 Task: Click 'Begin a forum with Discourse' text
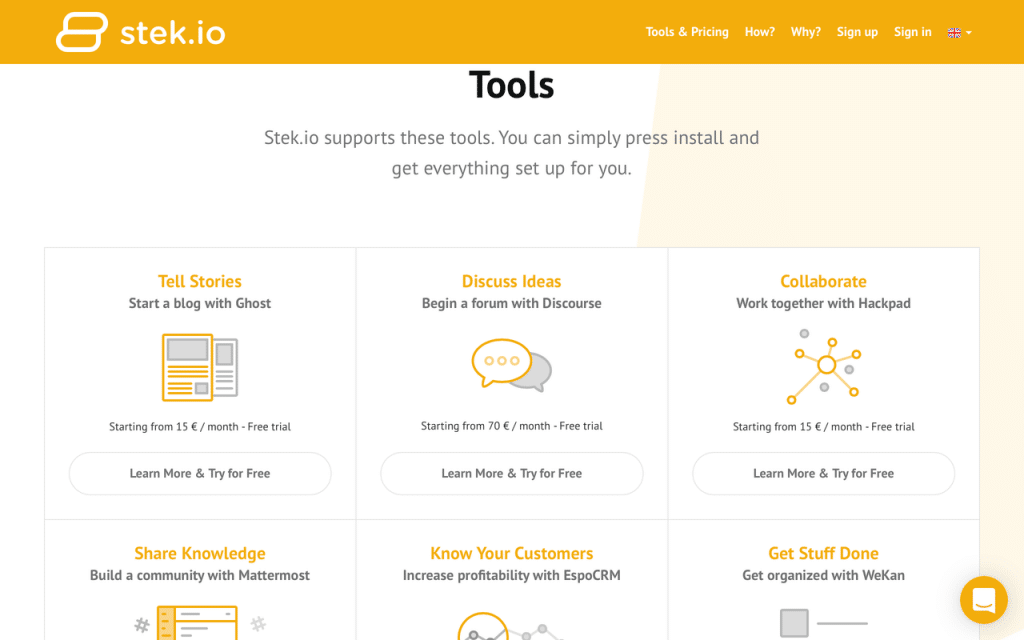(511, 303)
